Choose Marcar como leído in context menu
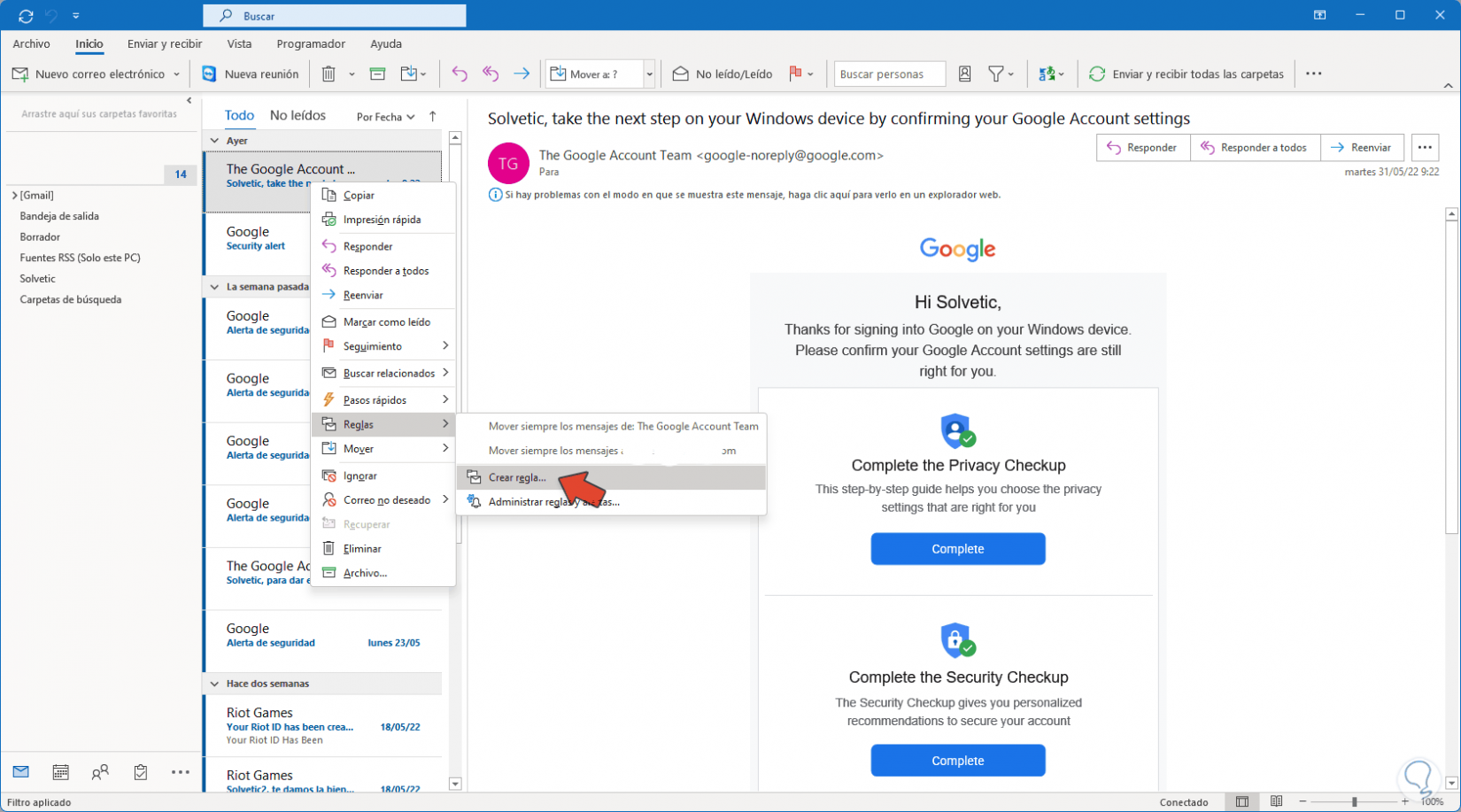The image size is (1461, 812). (383, 321)
